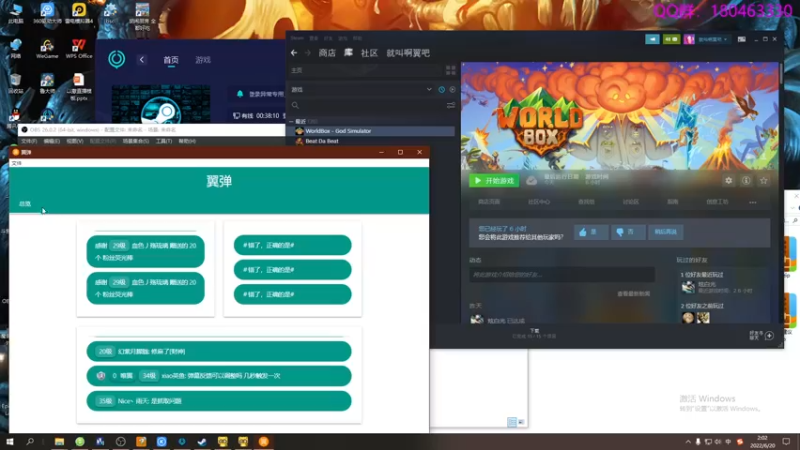
Task: Open WorldBox settings gear in Steam
Action: coord(729,181)
